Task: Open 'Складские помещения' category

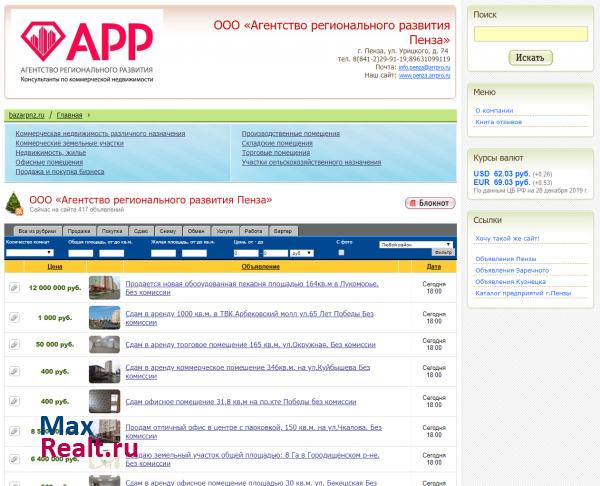Action: (x=277, y=143)
